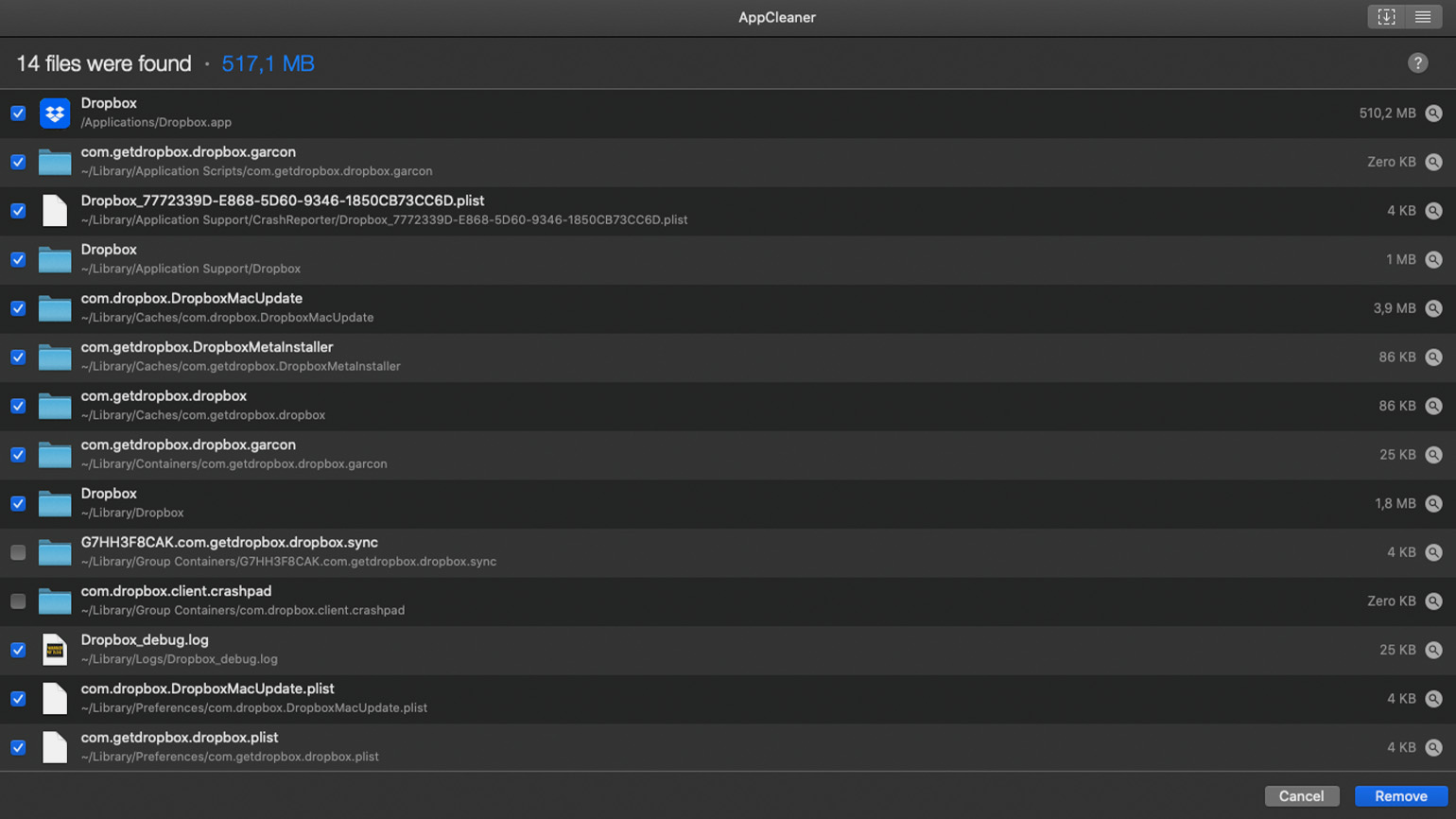Click the Dropbox_debug.log file icon

click(x=55, y=650)
